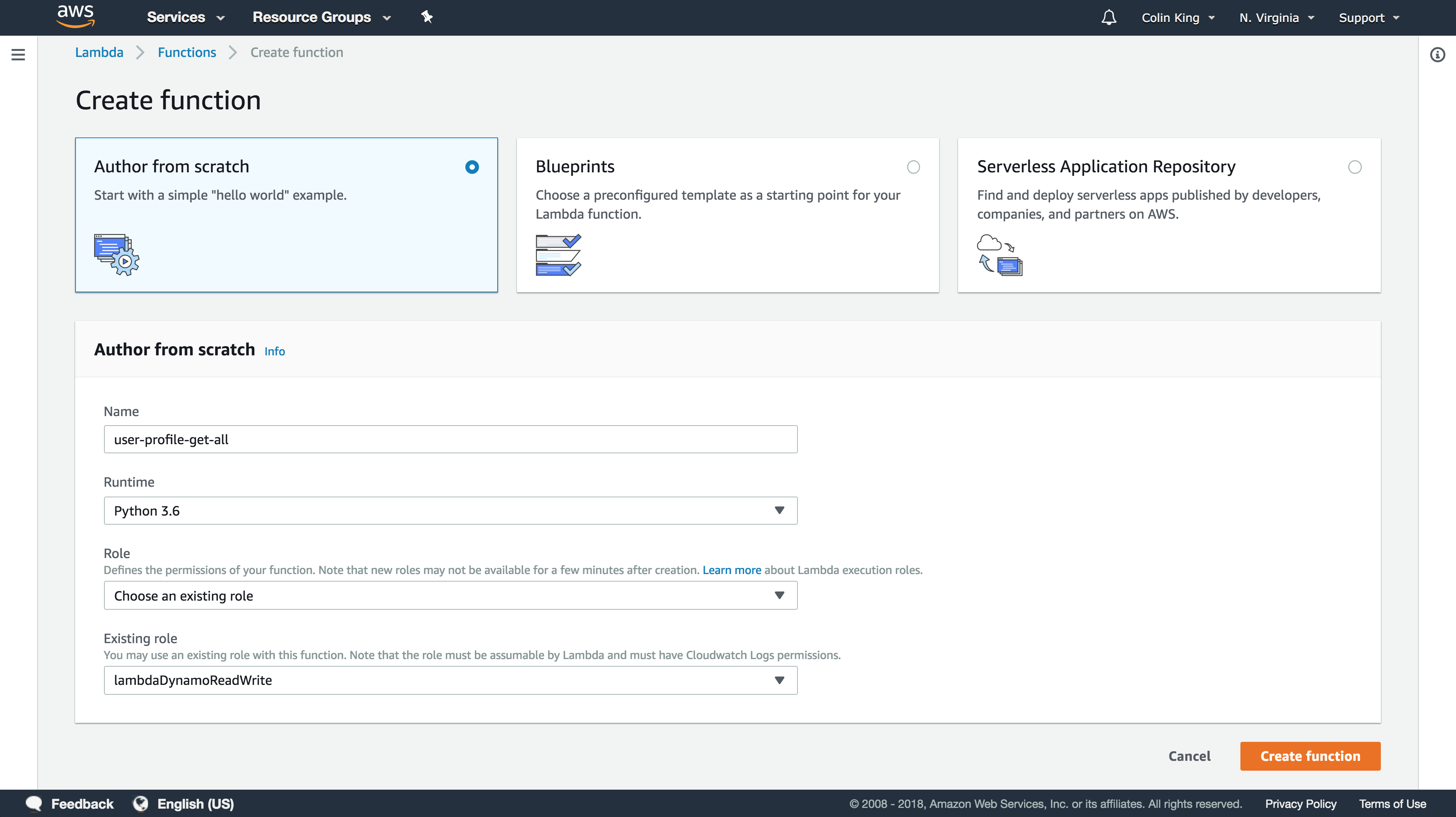Select the Author from scratch radio button
The image size is (1456, 817).
[472, 167]
